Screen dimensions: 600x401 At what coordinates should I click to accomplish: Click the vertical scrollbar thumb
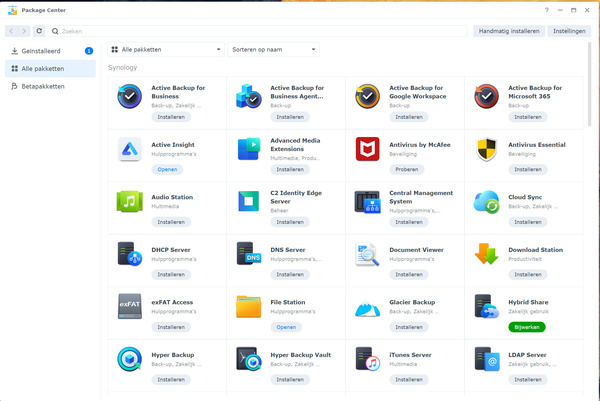tap(589, 84)
